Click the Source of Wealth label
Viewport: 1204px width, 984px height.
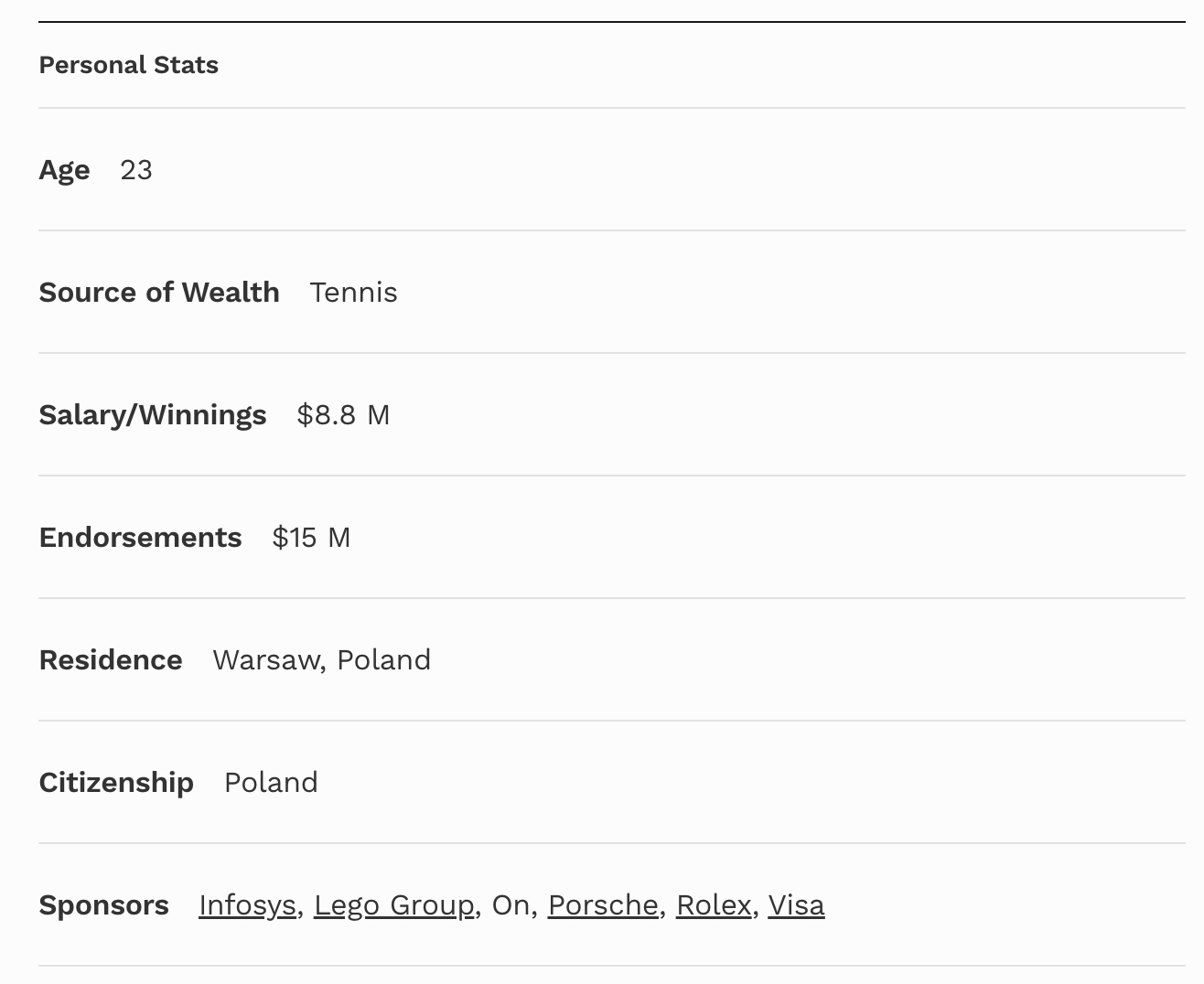(159, 293)
